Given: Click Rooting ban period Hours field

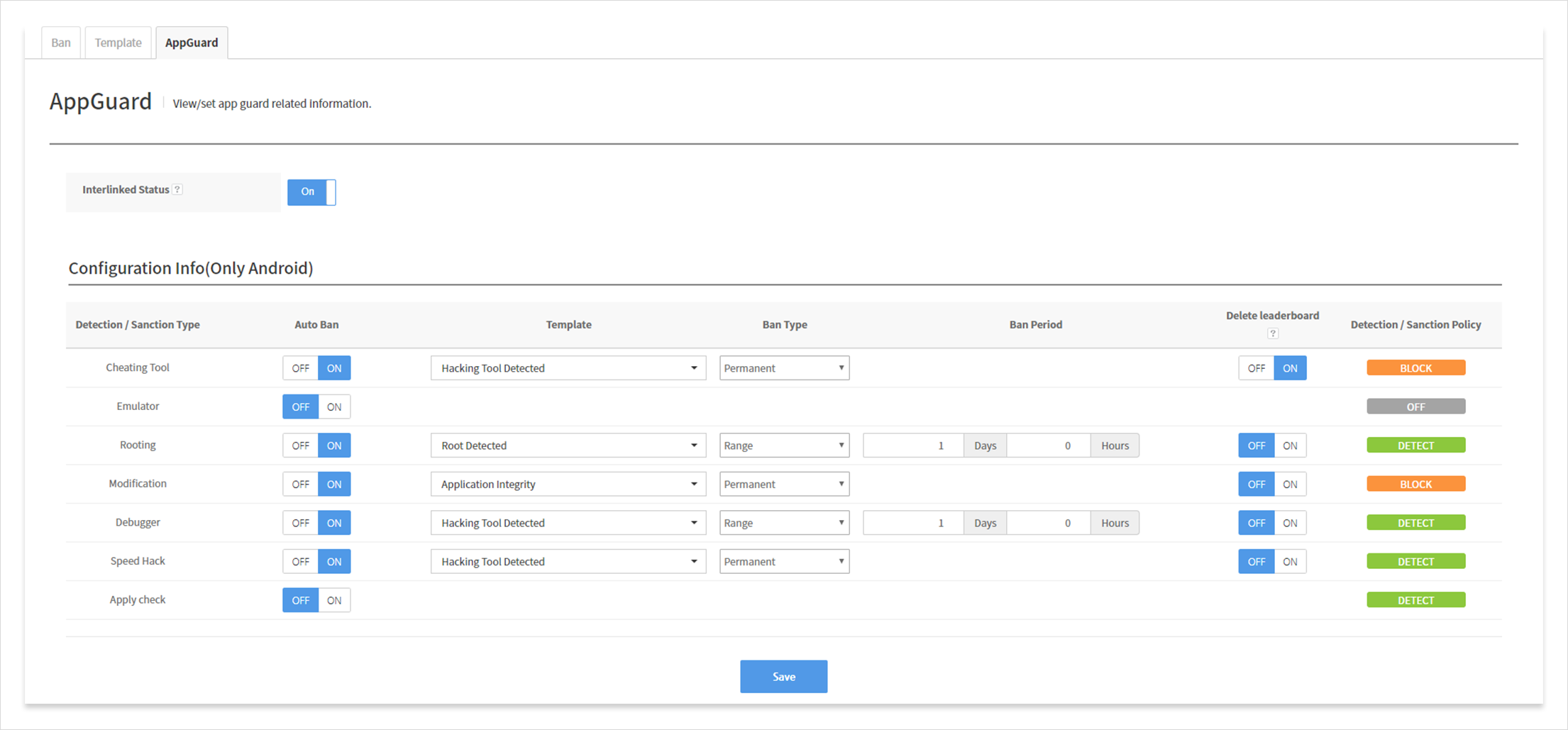Looking at the screenshot, I should (1049, 446).
